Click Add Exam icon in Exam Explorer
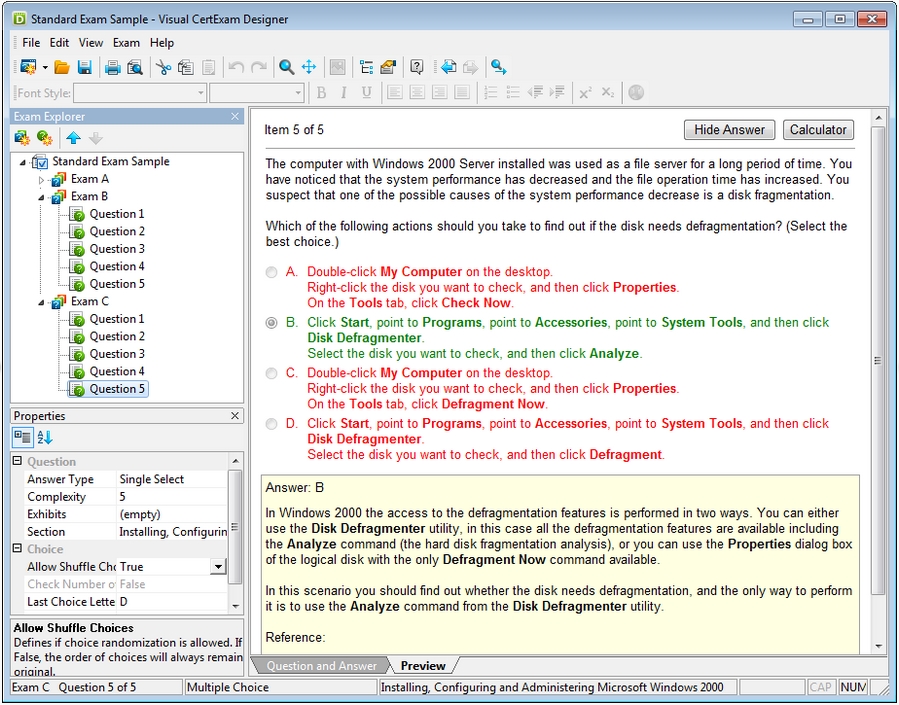Image resolution: width=899 pixels, height=705 pixels. coord(22,138)
